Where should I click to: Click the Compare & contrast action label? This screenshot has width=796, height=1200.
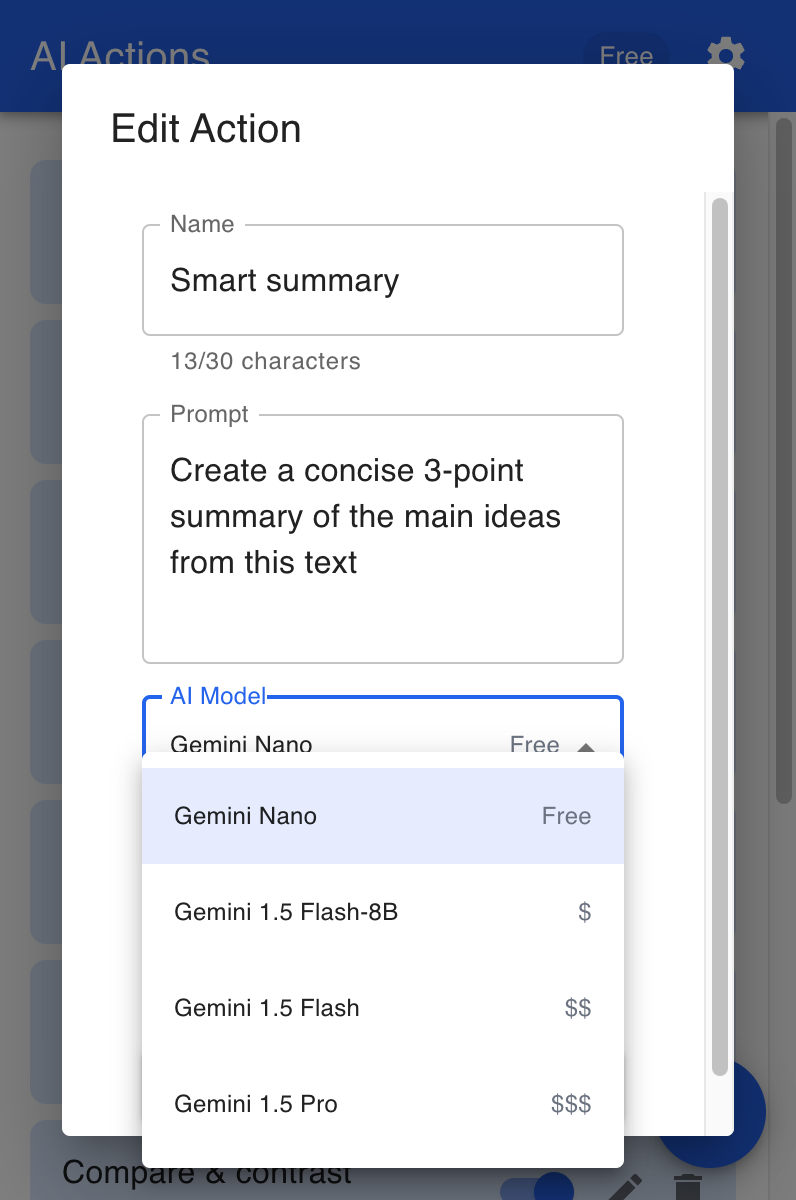pos(207,1174)
